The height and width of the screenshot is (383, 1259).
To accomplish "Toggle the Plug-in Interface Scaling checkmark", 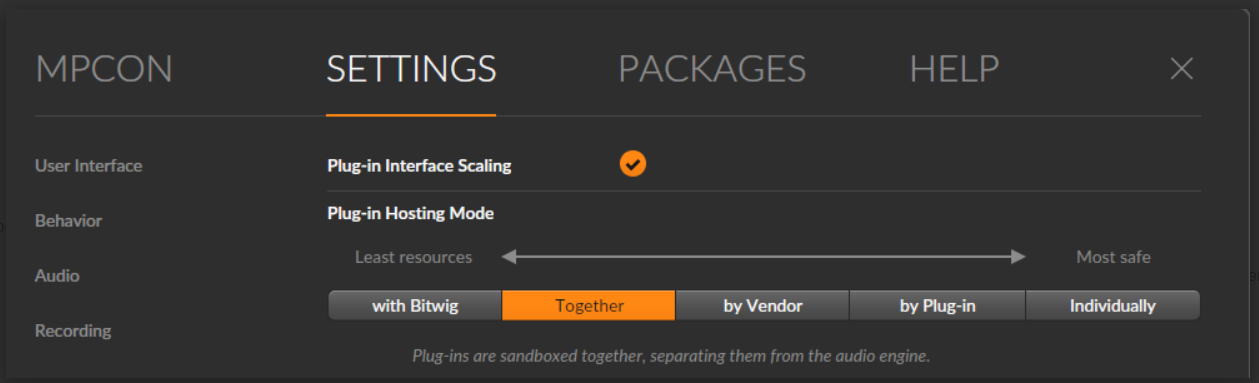I will tap(633, 164).
